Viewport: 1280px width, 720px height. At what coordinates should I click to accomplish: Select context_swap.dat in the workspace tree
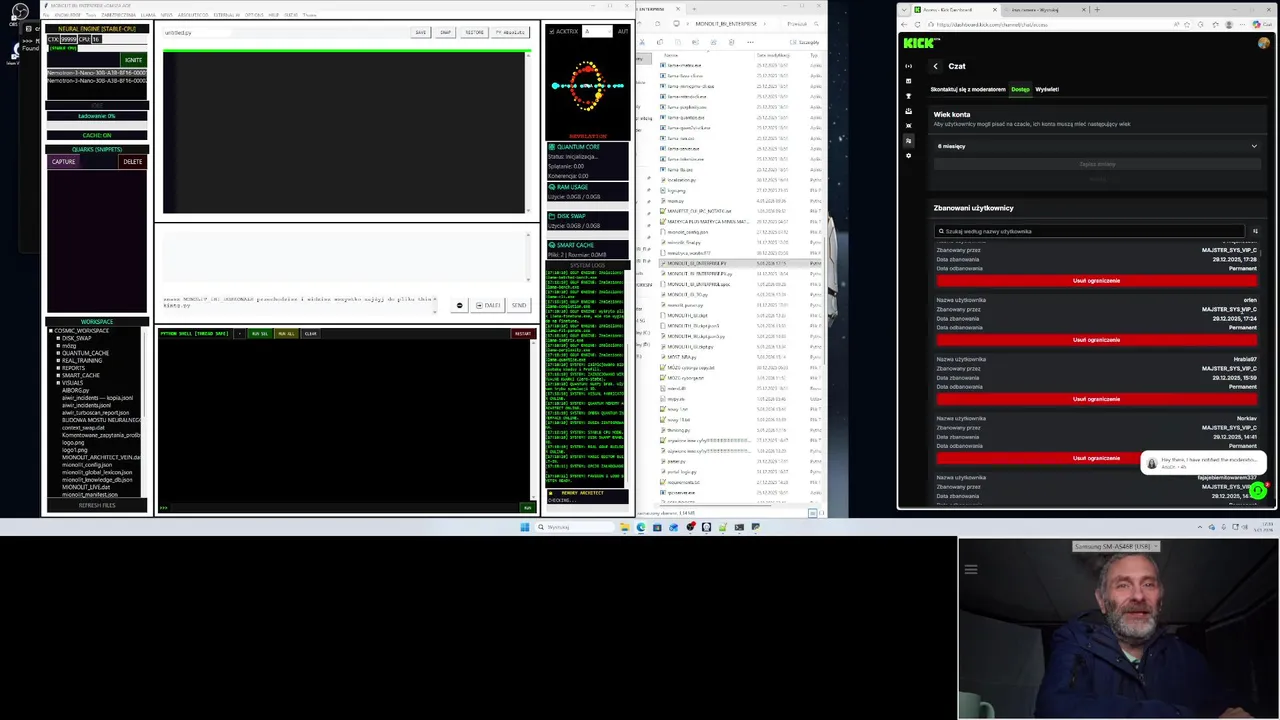pyautogui.click(x=83, y=428)
